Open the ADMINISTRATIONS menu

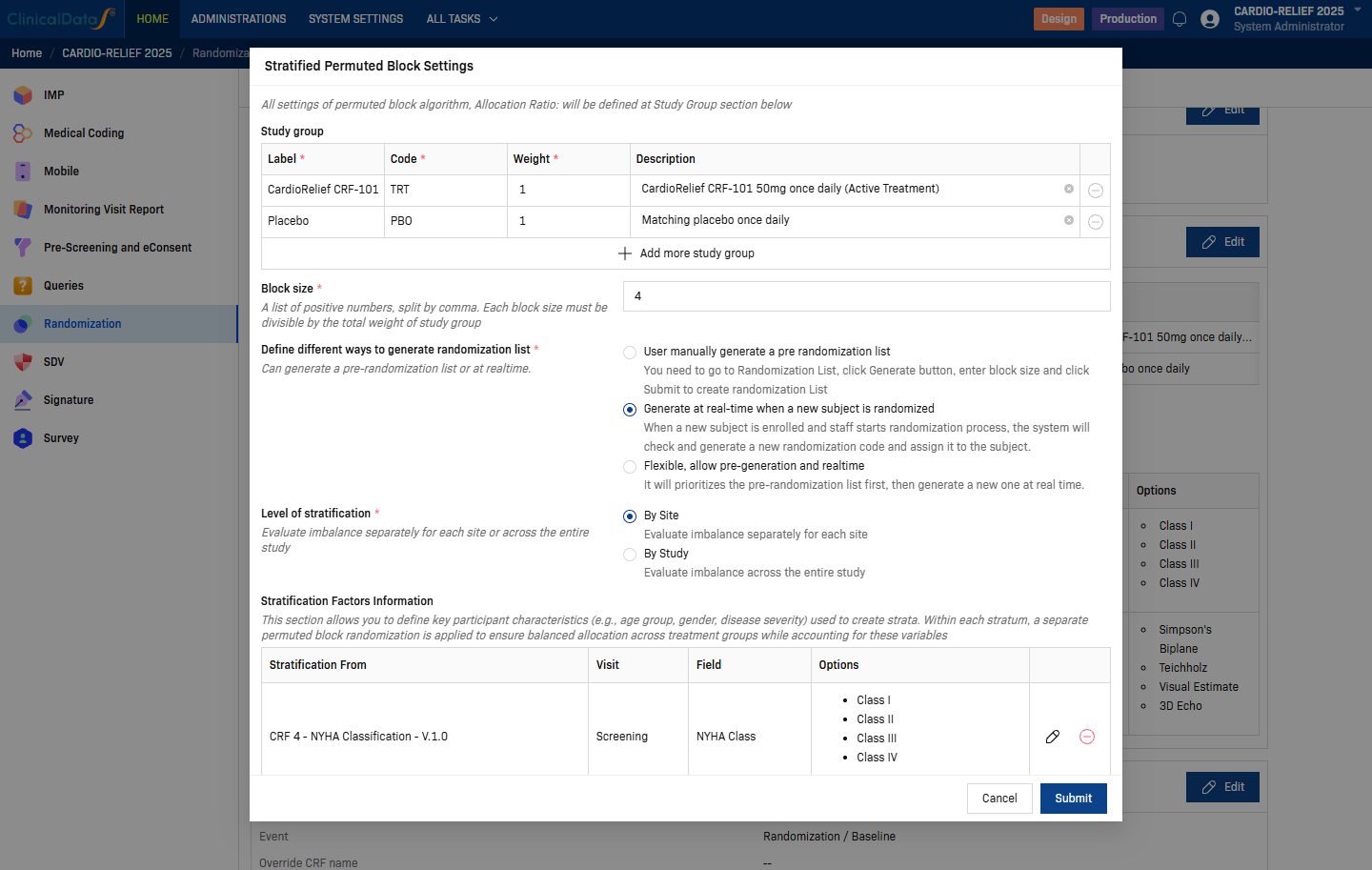click(238, 19)
